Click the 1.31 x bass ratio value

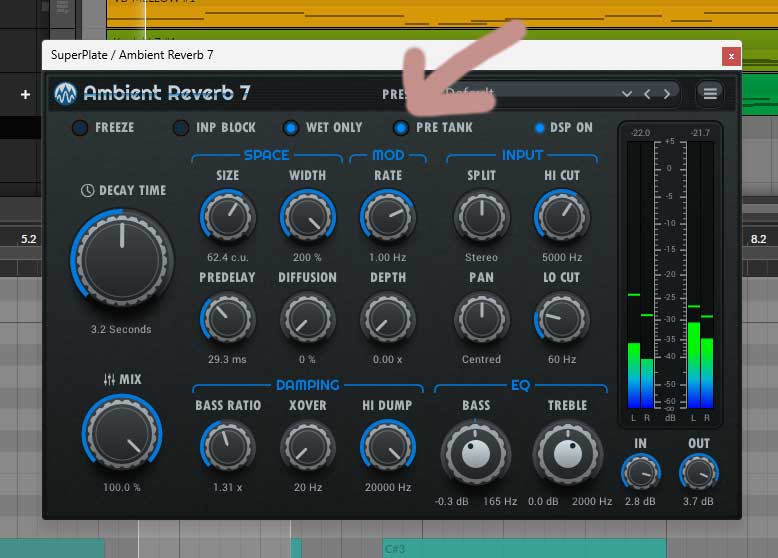(x=227, y=488)
